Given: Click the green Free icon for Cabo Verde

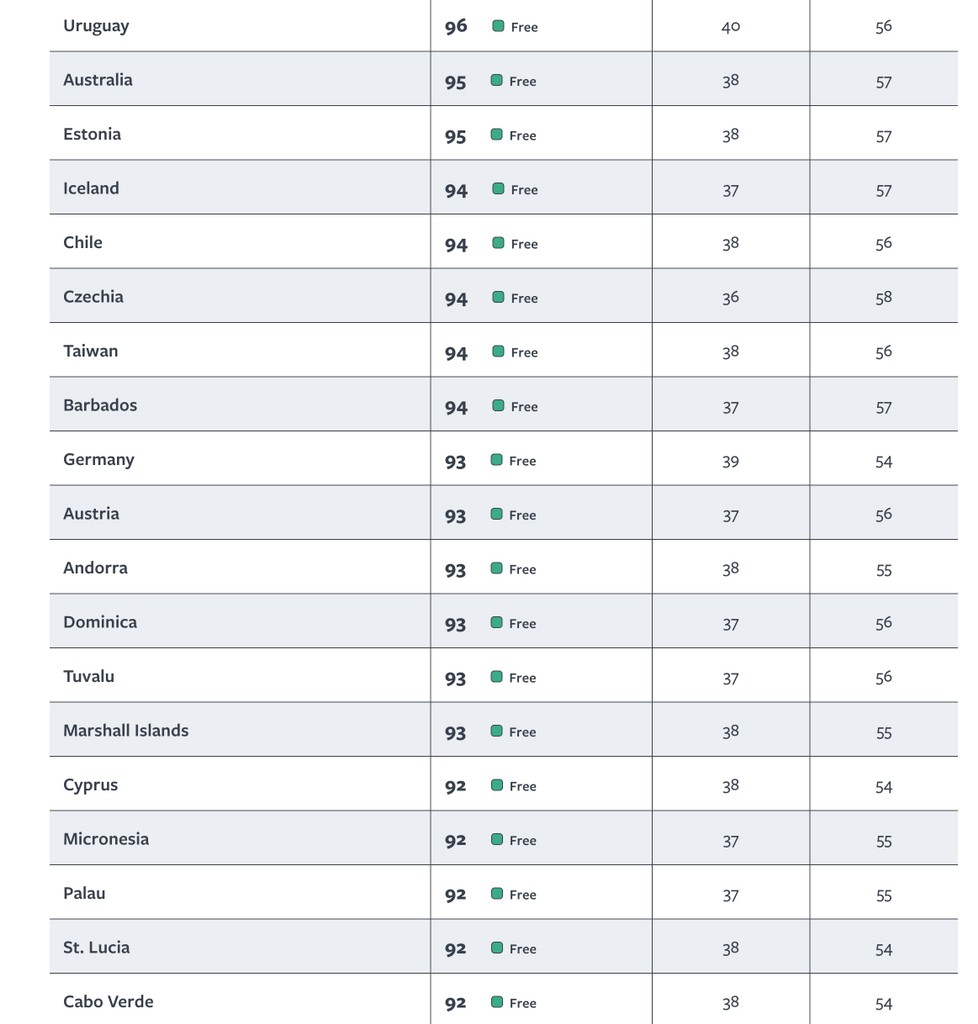Looking at the screenshot, I should click(497, 1002).
